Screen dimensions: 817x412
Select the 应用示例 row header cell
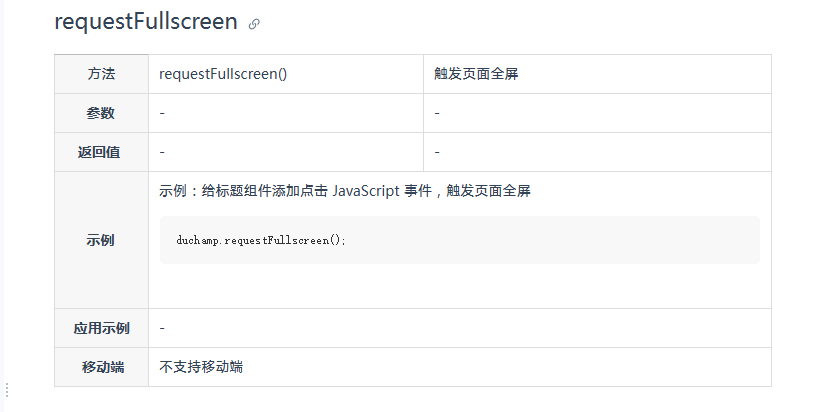102,328
